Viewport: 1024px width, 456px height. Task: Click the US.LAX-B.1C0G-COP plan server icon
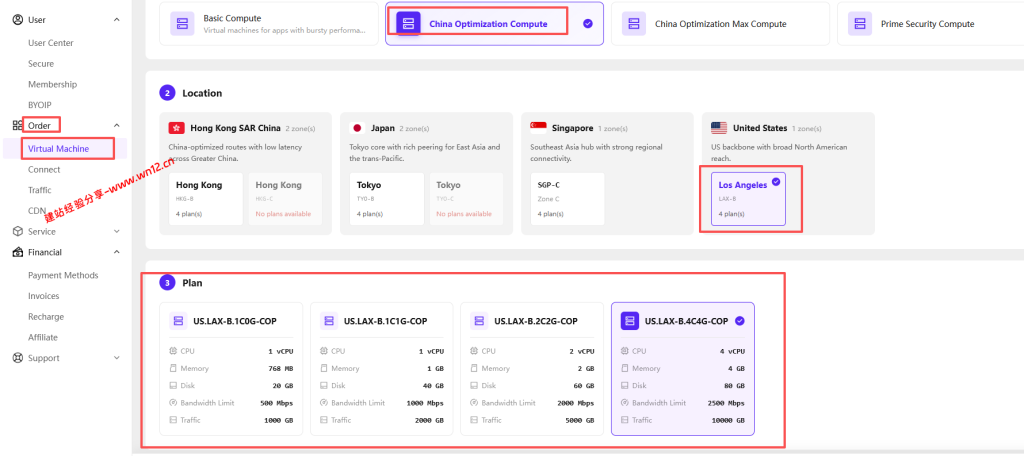[x=178, y=321]
